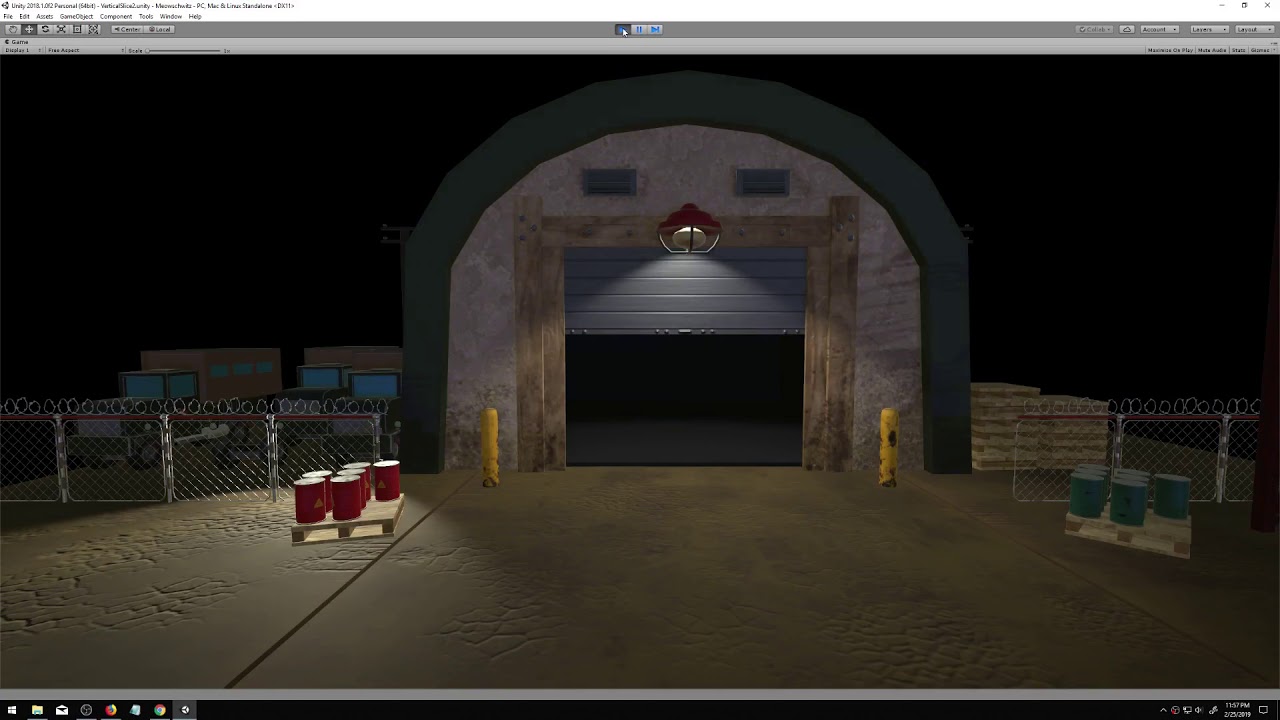Open the Account dropdown

coord(1160,29)
